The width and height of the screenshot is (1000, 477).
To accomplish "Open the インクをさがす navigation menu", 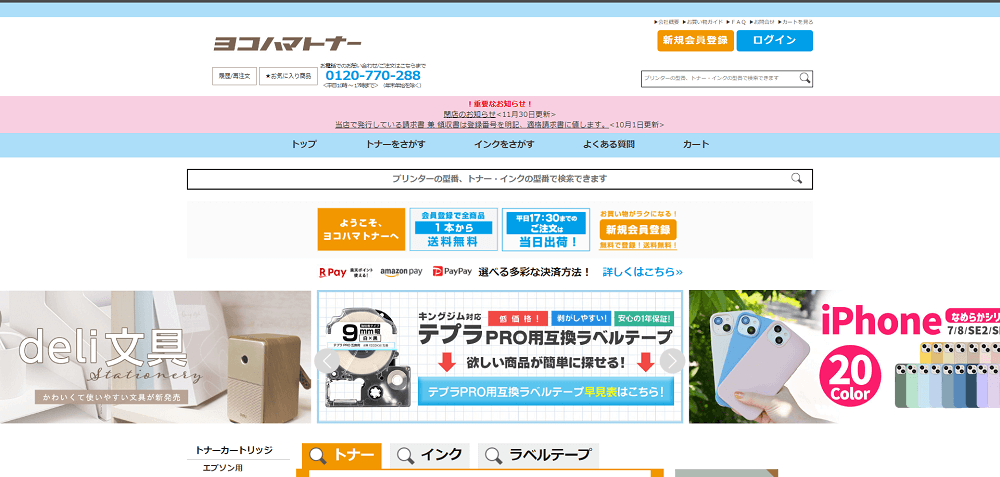I will (x=503, y=145).
